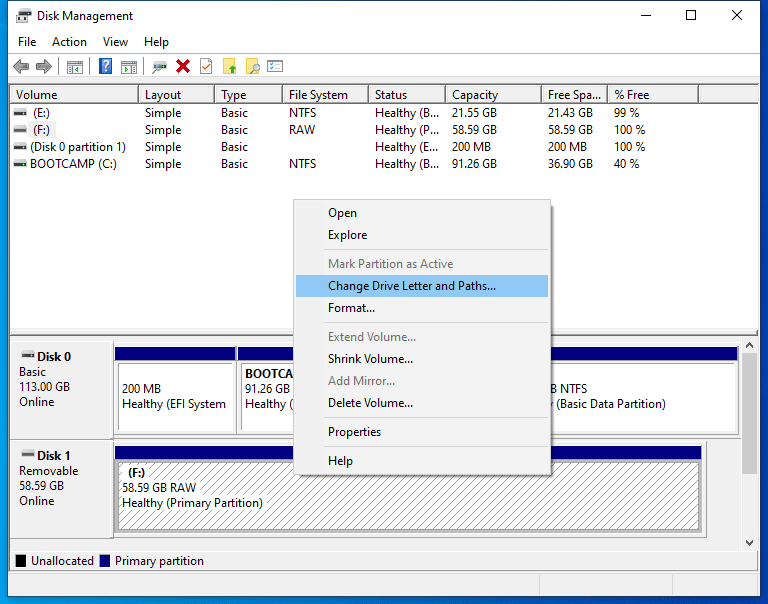The image size is (768, 604).
Task: Click the vertical scrollbar thumb in disk pane
Action: tap(749, 413)
